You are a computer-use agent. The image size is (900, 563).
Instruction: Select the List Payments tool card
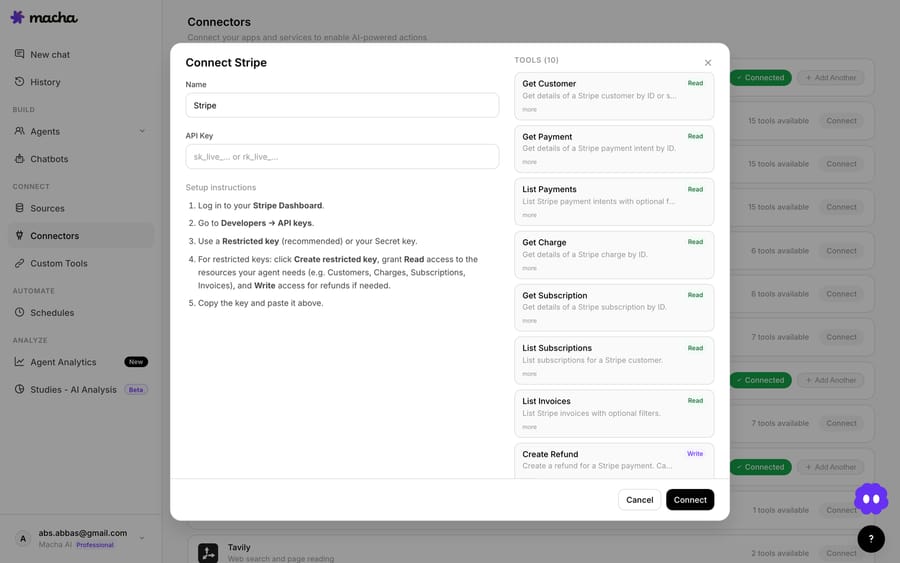[x=614, y=202]
